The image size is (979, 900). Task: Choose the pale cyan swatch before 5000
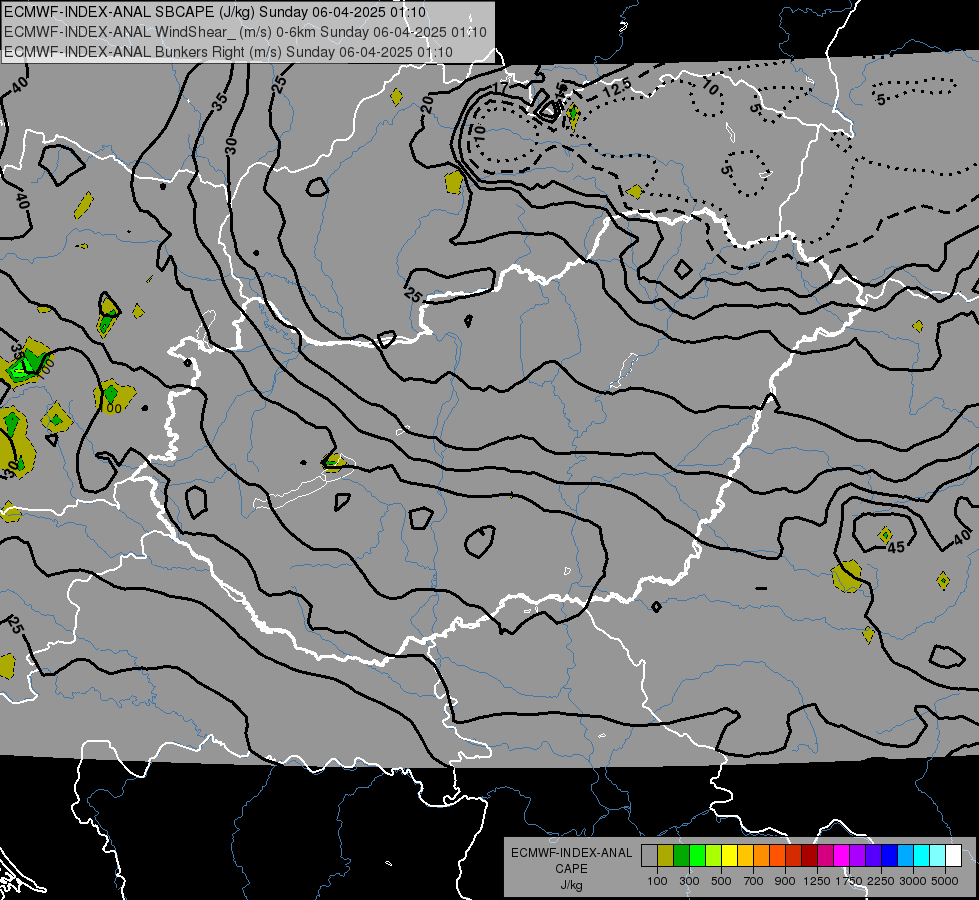(938, 856)
